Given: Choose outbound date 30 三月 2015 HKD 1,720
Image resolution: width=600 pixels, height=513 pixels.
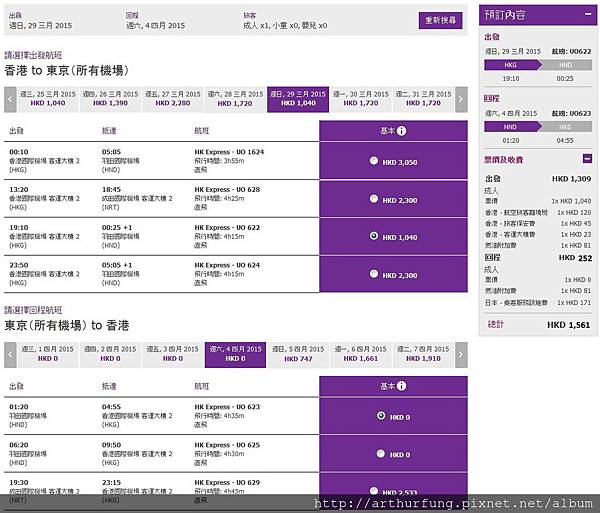Looking at the screenshot, I should 360,99.
